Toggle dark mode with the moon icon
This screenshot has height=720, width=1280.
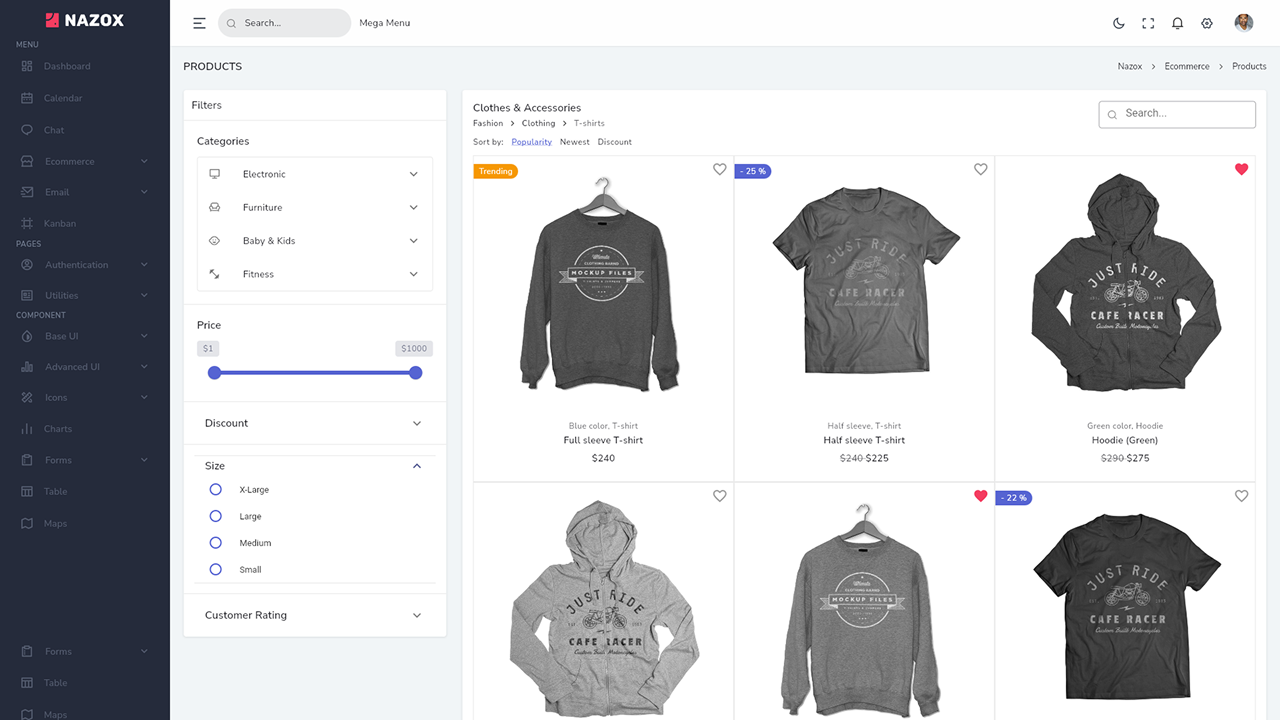tap(1118, 22)
